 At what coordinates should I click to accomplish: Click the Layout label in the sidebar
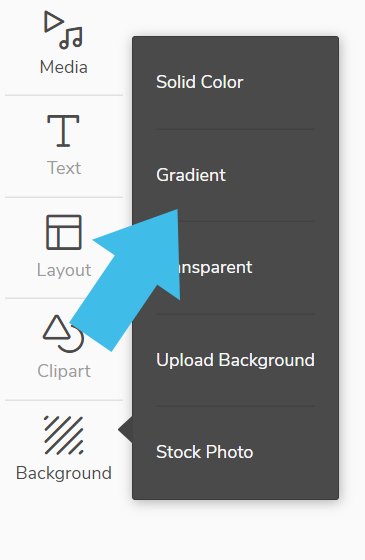pos(64,270)
